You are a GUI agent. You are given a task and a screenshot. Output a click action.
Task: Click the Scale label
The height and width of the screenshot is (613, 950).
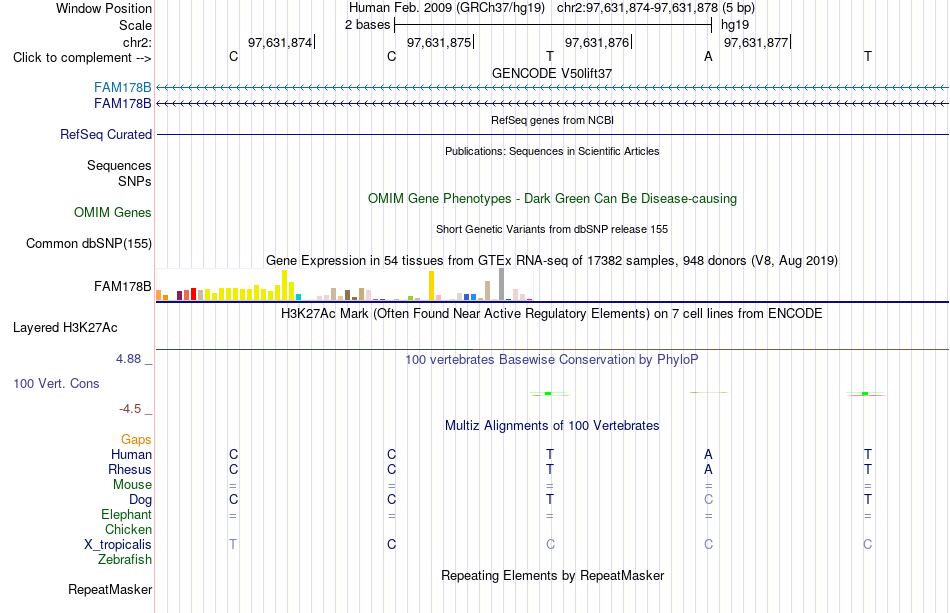coord(135,25)
